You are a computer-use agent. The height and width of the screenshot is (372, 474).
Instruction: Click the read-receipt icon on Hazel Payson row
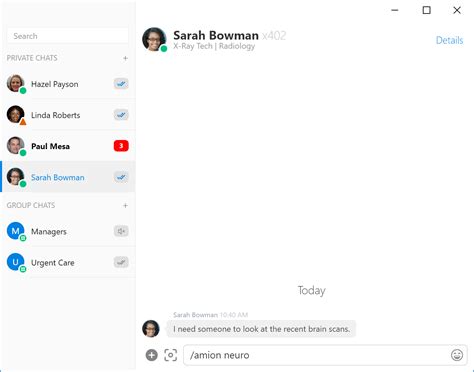(x=121, y=84)
